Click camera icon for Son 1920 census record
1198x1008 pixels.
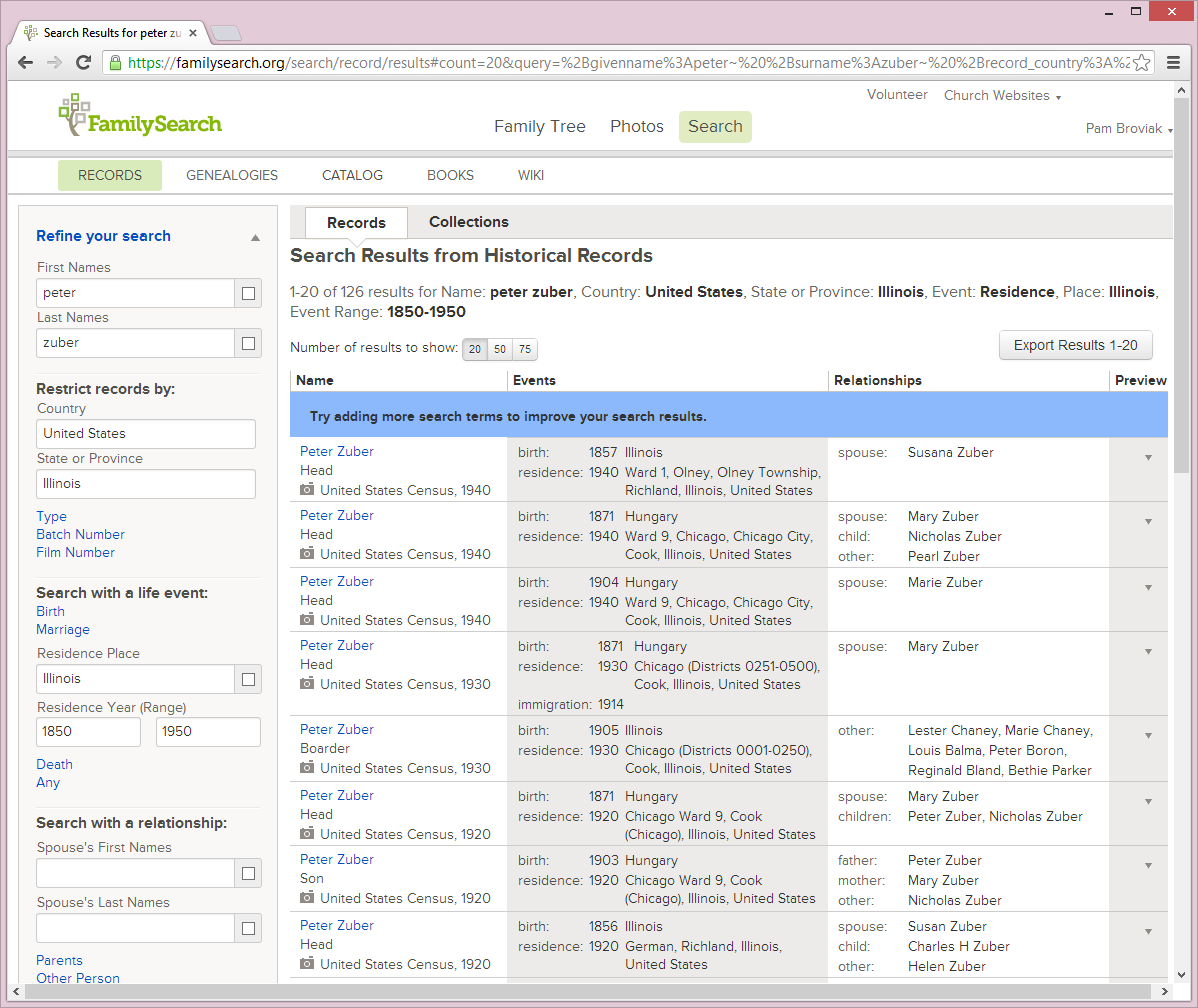click(307, 897)
